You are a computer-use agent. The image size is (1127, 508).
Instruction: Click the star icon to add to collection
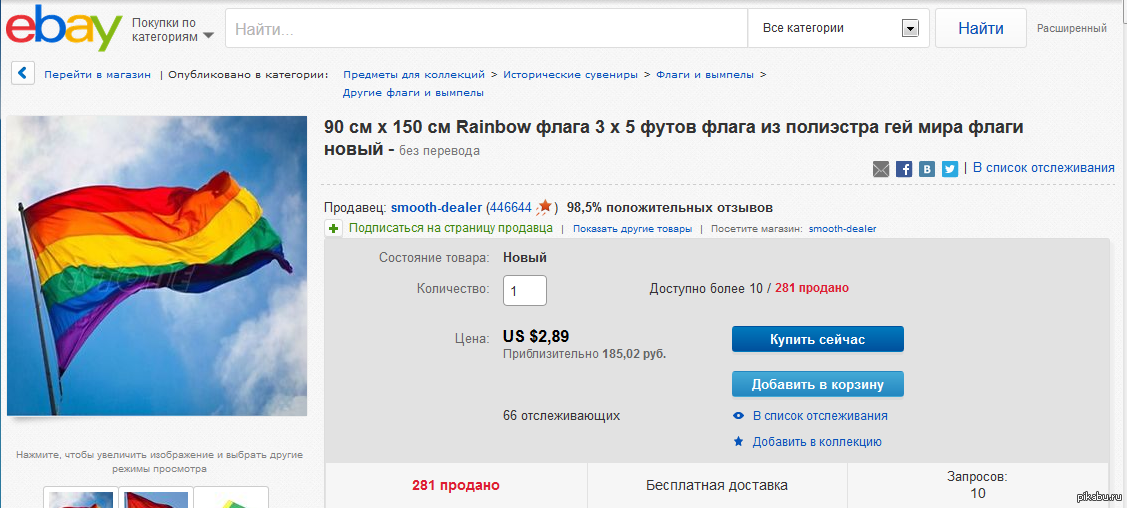coord(738,441)
